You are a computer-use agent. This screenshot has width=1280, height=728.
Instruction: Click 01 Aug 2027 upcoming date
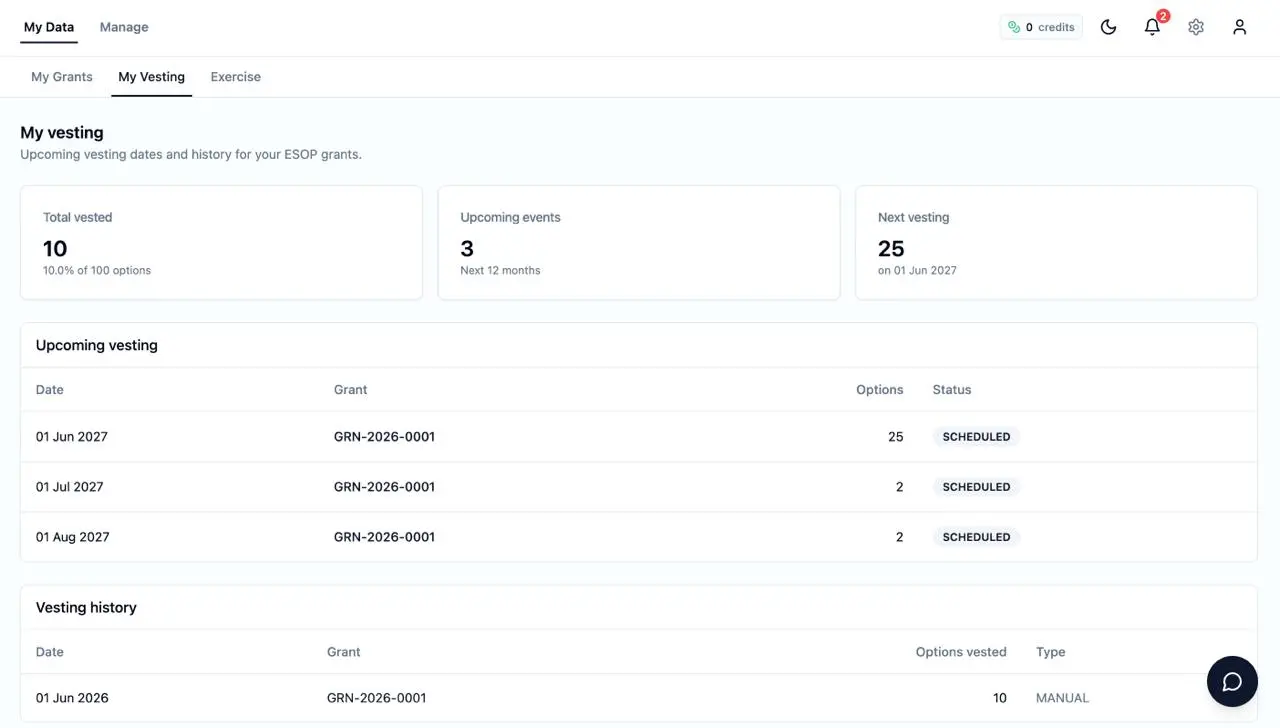tap(73, 537)
